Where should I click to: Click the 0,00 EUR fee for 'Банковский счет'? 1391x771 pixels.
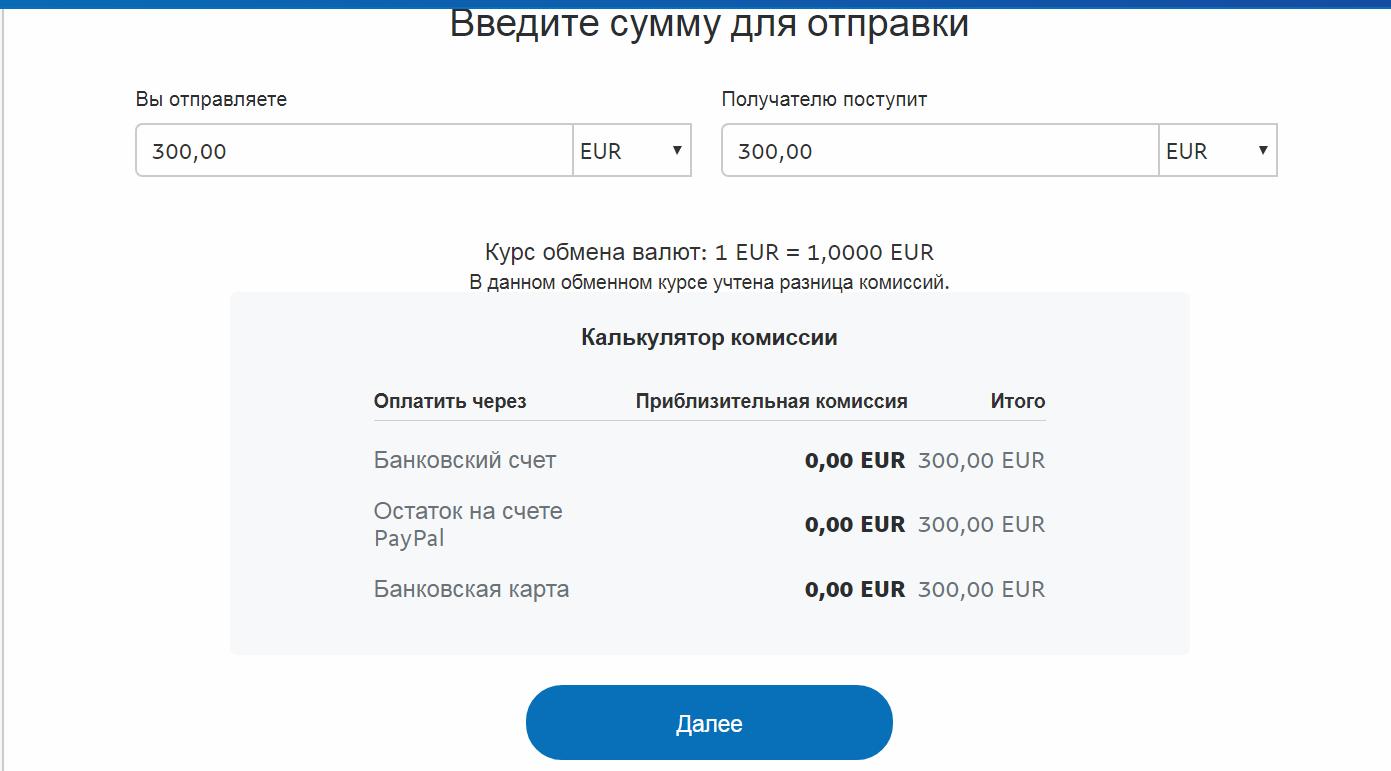pyautogui.click(x=854, y=460)
